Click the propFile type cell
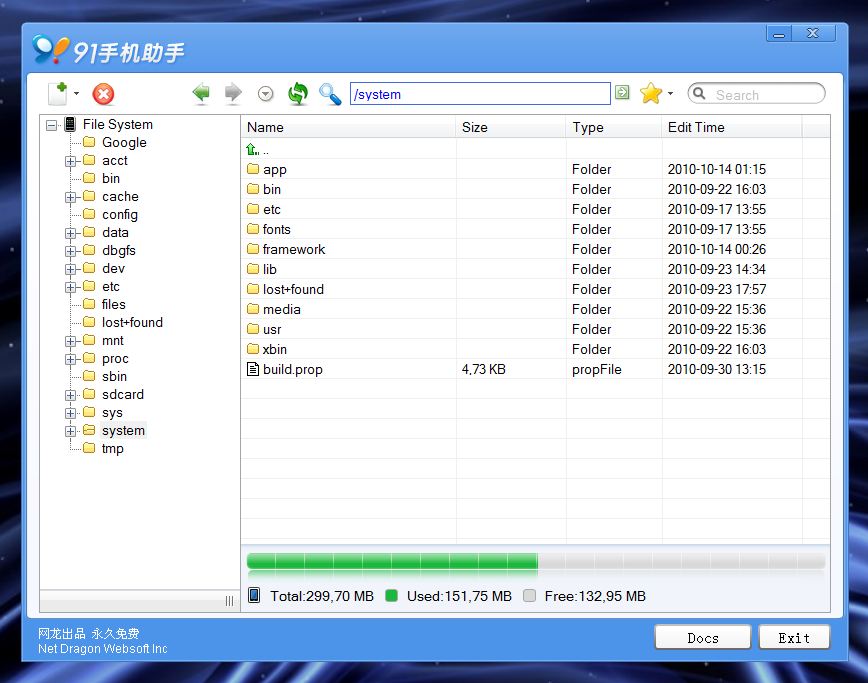 point(597,369)
